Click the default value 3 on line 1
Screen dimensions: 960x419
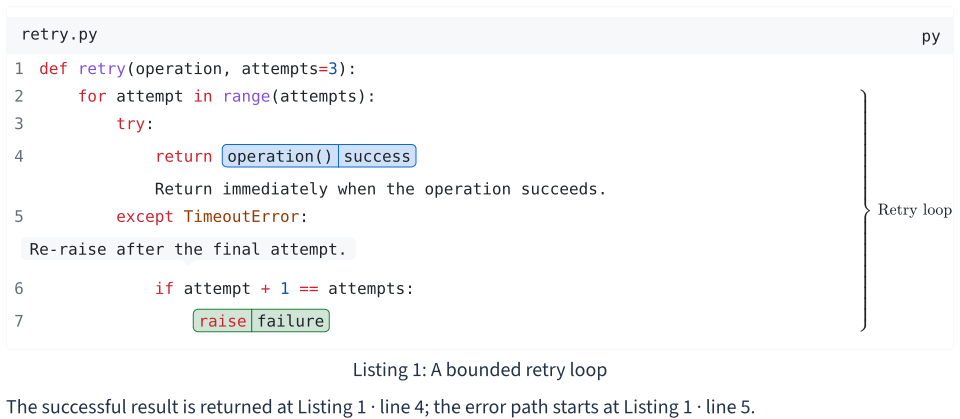click(333, 69)
